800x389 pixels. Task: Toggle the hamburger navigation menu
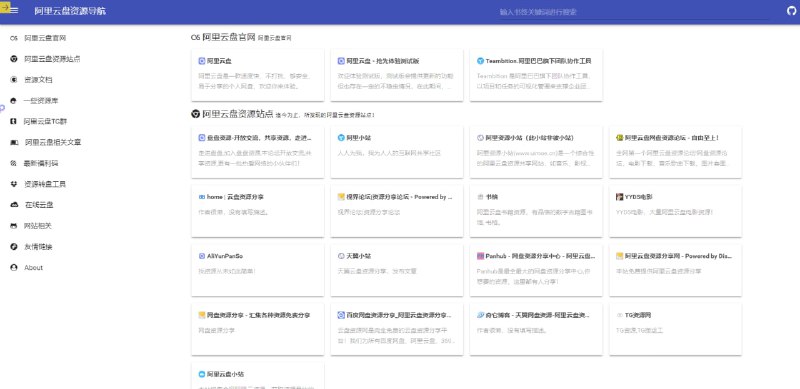[x=14, y=11]
